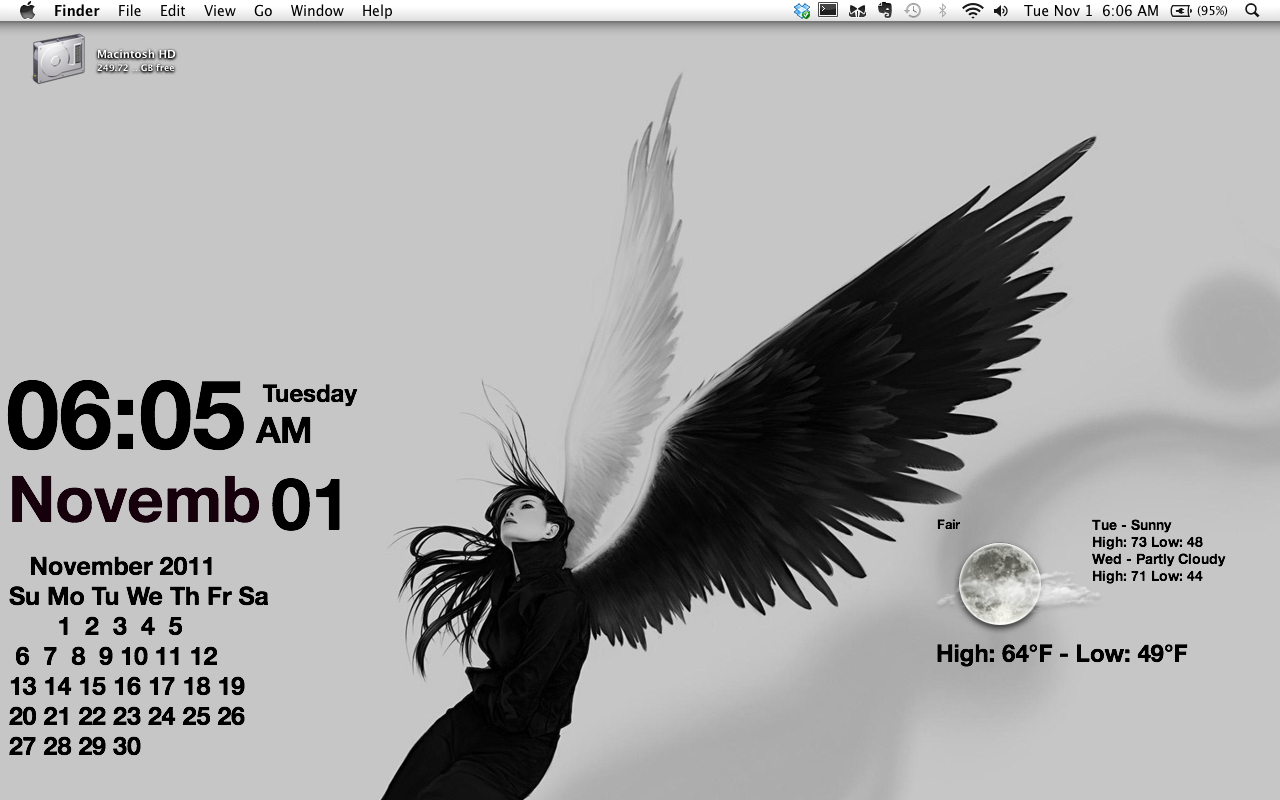
Task: Click the Tuesday weekday label
Action: pos(310,394)
